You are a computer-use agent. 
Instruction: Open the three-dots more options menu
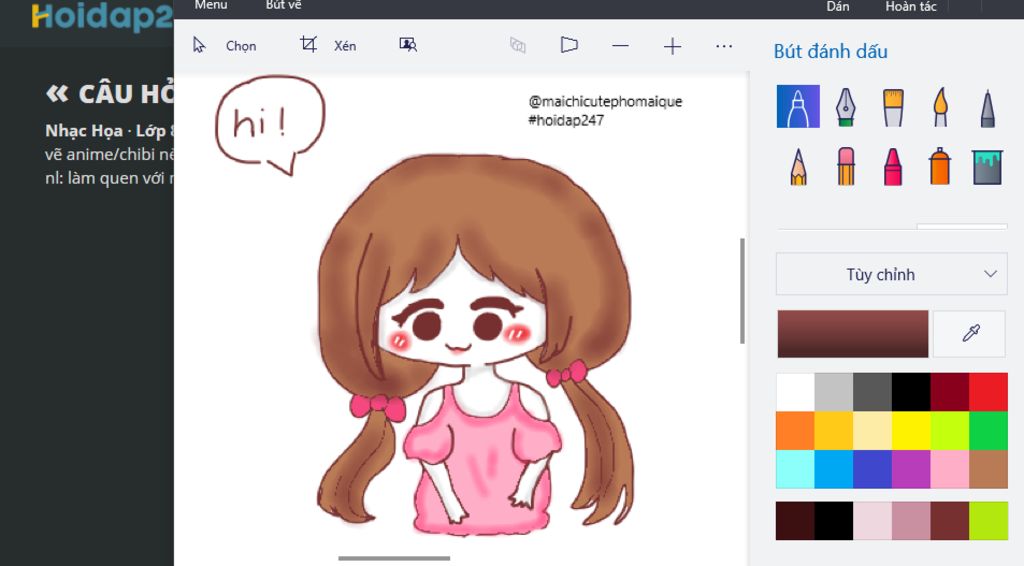[x=724, y=46]
